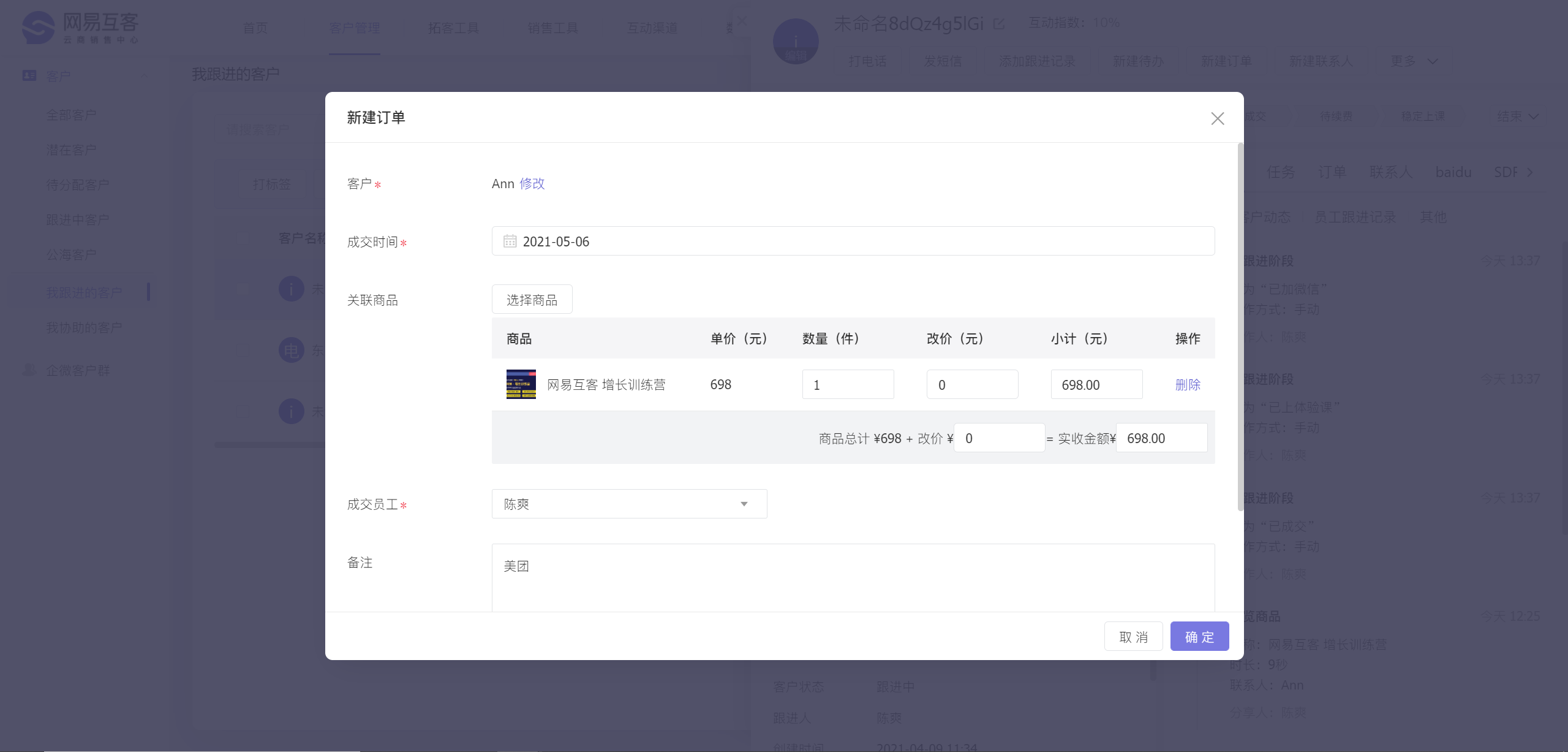The image size is (1568, 752).
Task: Open 客户管理 tab in background nav
Action: (354, 28)
